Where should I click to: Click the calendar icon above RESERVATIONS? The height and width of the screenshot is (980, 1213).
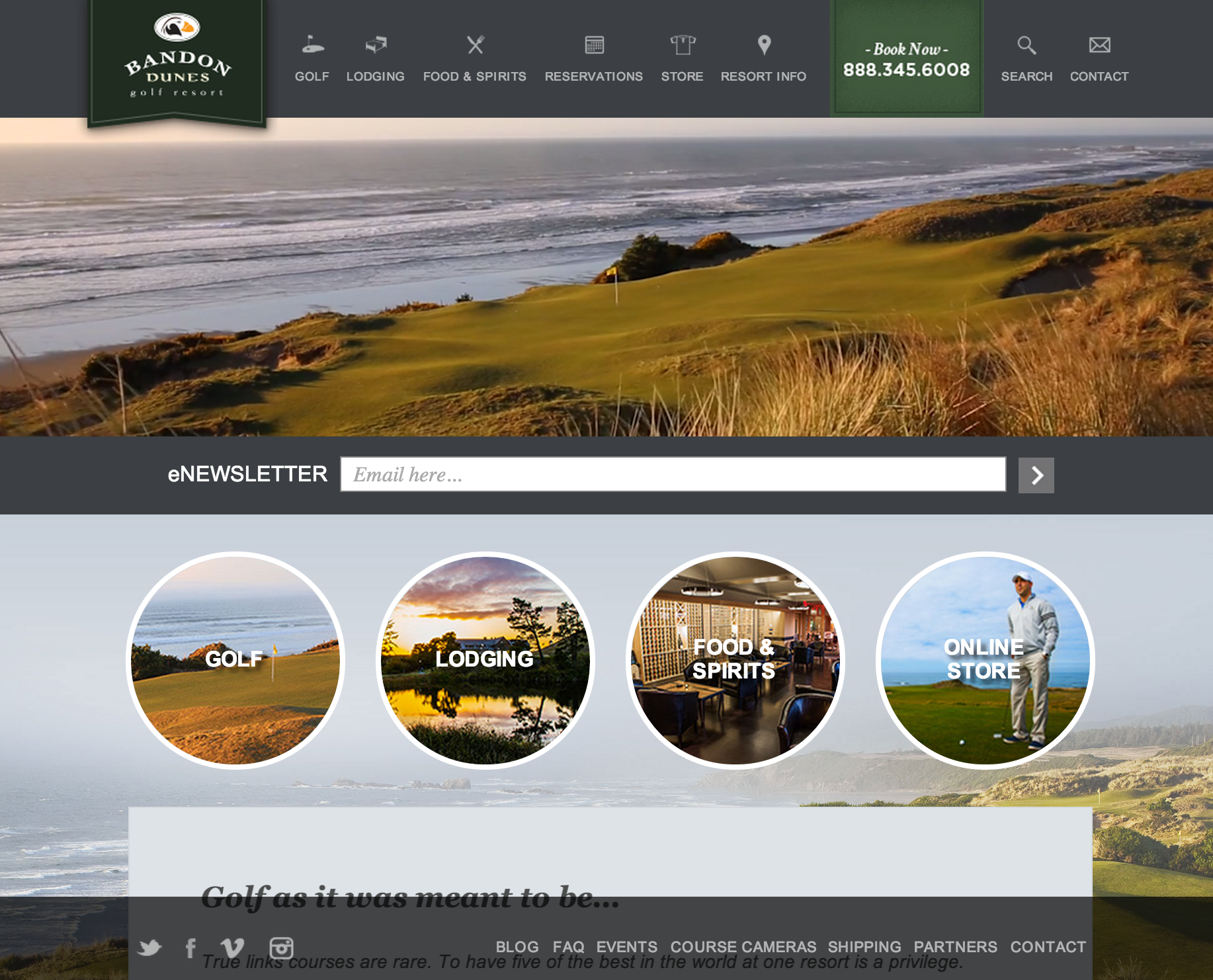click(594, 44)
